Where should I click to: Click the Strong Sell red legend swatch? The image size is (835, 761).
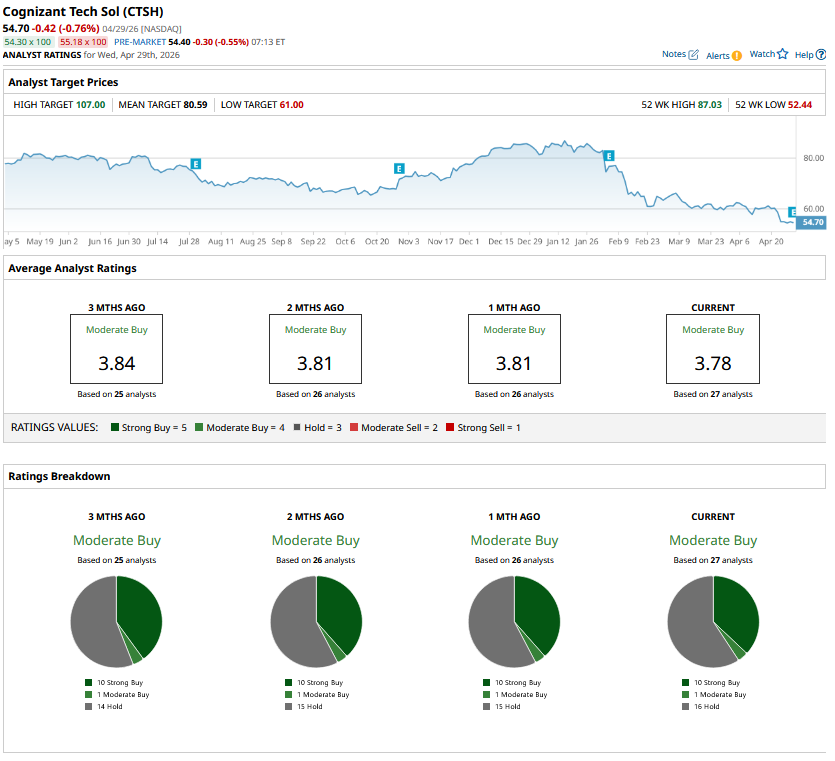click(x=450, y=428)
